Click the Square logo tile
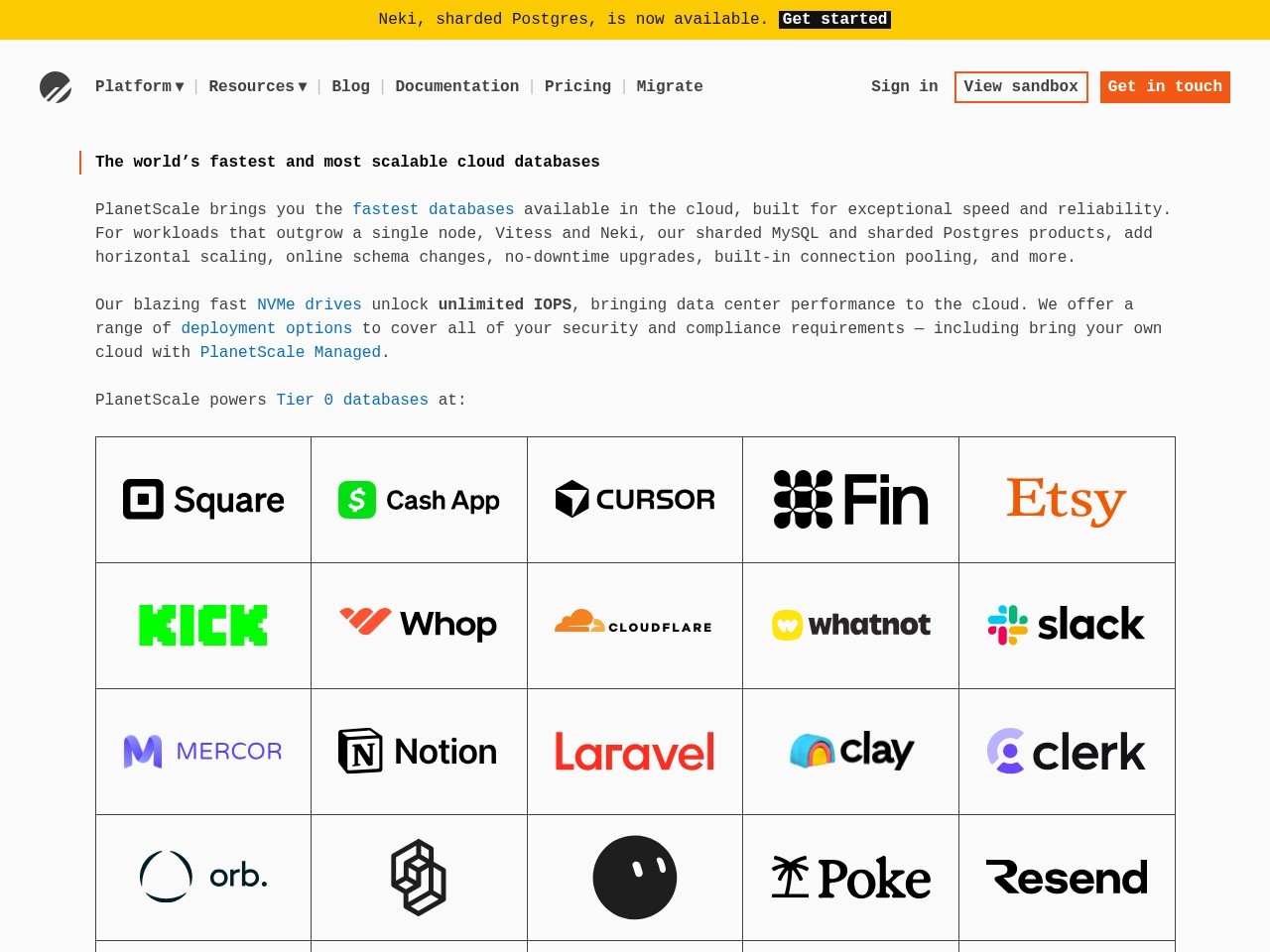The image size is (1270, 952). [203, 500]
